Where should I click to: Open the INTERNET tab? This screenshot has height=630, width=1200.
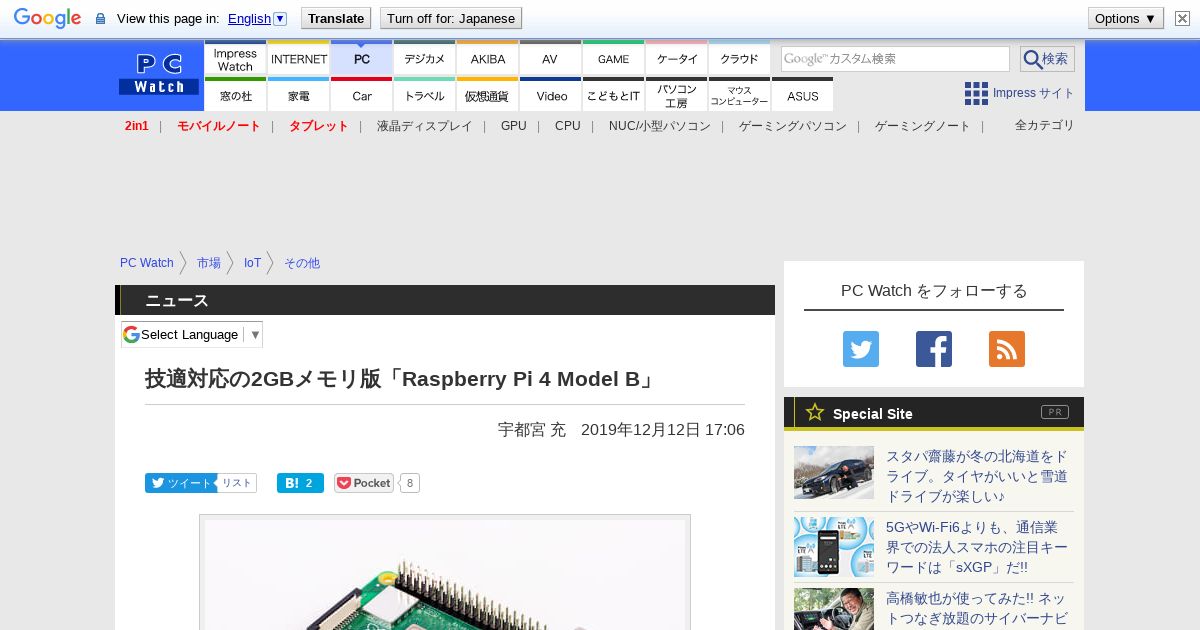point(299,59)
